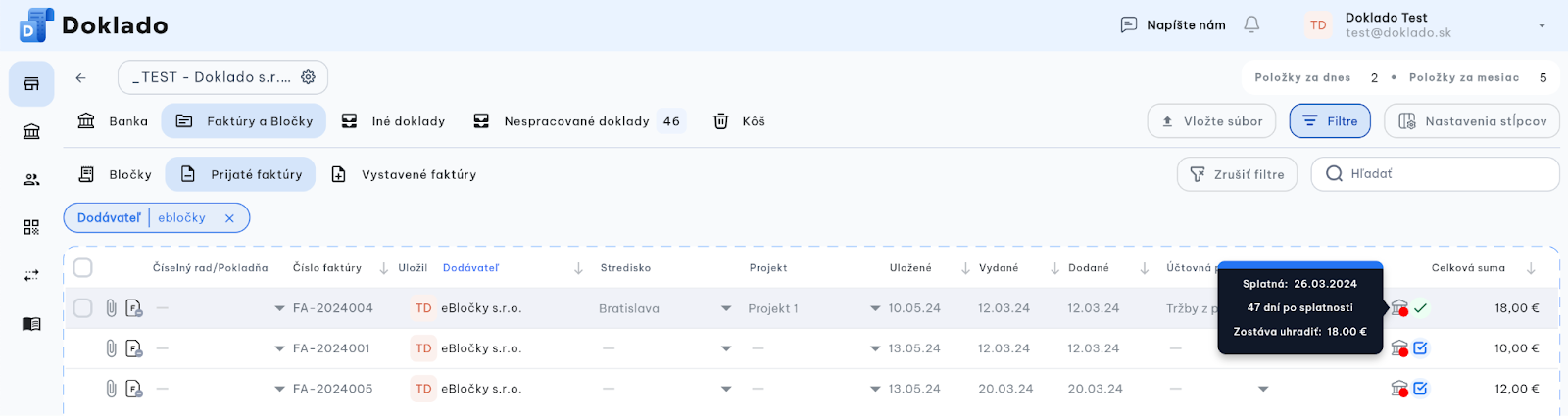The height and width of the screenshot is (416, 1568).
Task: Open Nespracované doklady tab
Action: tap(579, 121)
